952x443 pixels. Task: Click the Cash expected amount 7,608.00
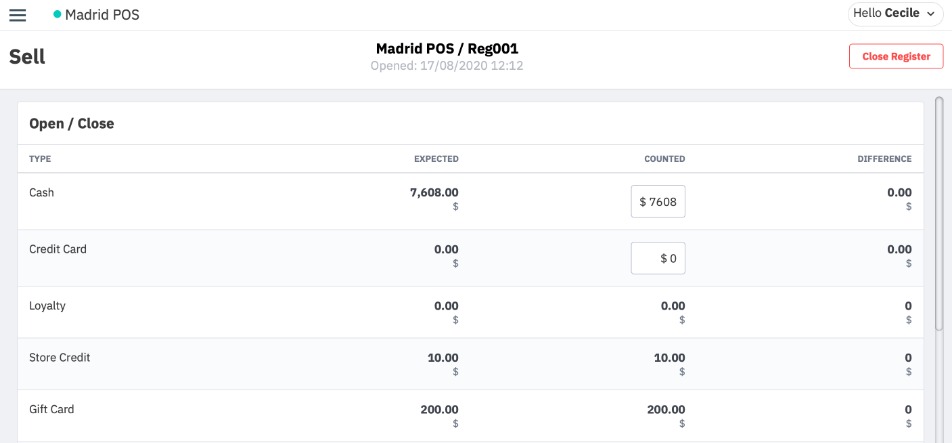[x=434, y=193]
